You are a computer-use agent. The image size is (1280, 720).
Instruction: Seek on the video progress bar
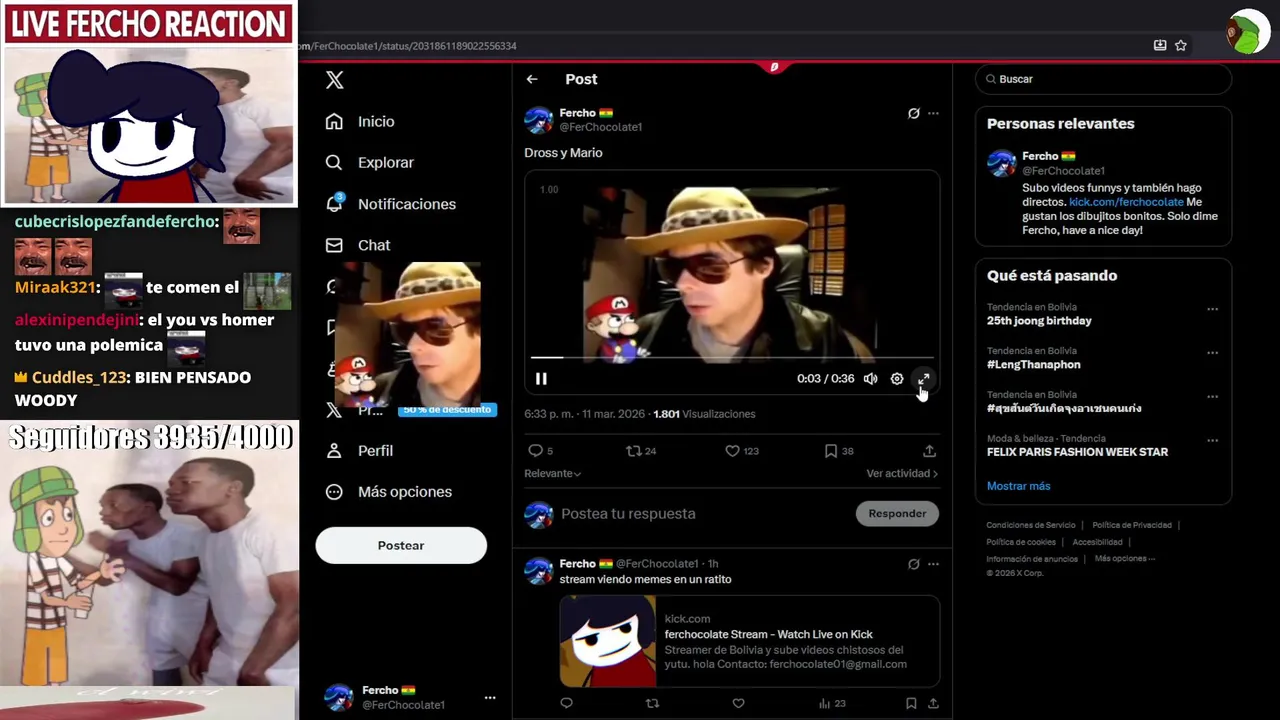tap(732, 357)
